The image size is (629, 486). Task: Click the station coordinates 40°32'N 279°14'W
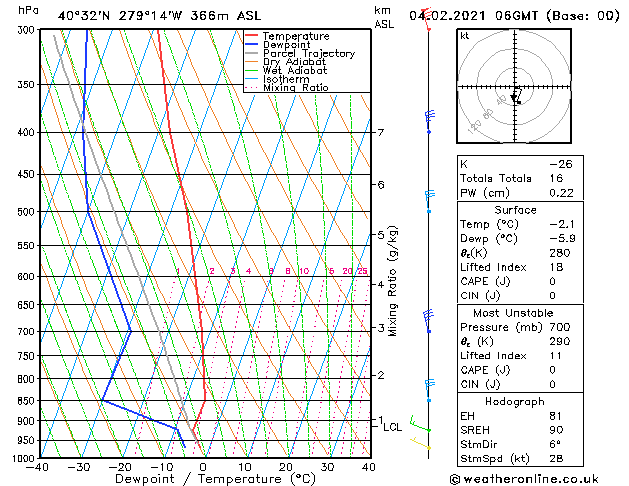pos(120,16)
